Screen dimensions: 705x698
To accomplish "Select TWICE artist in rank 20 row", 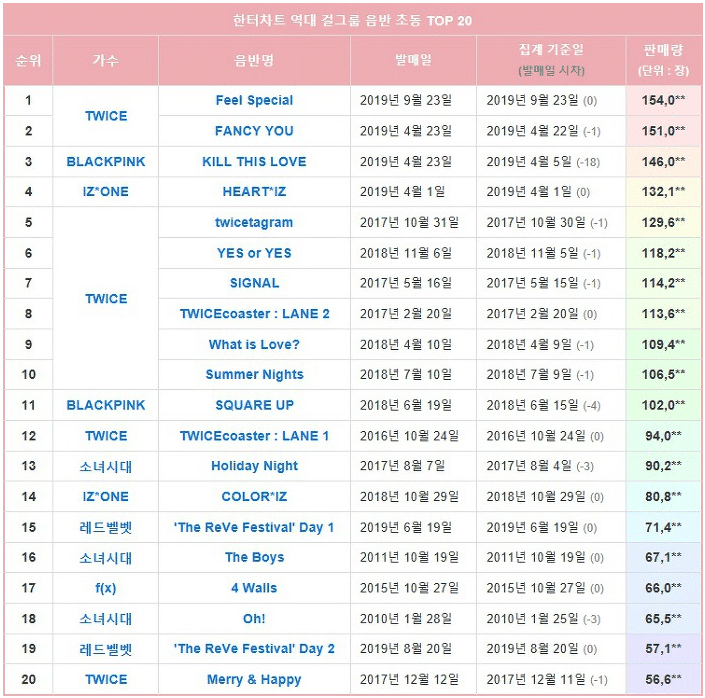I will (106, 679).
